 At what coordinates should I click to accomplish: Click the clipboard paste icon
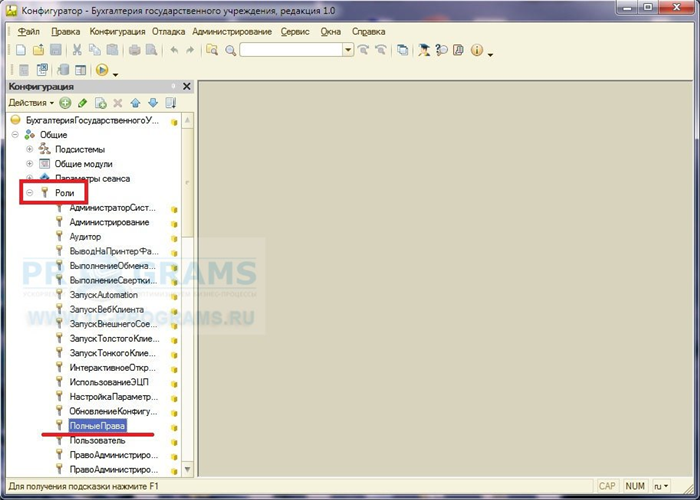pos(112,50)
